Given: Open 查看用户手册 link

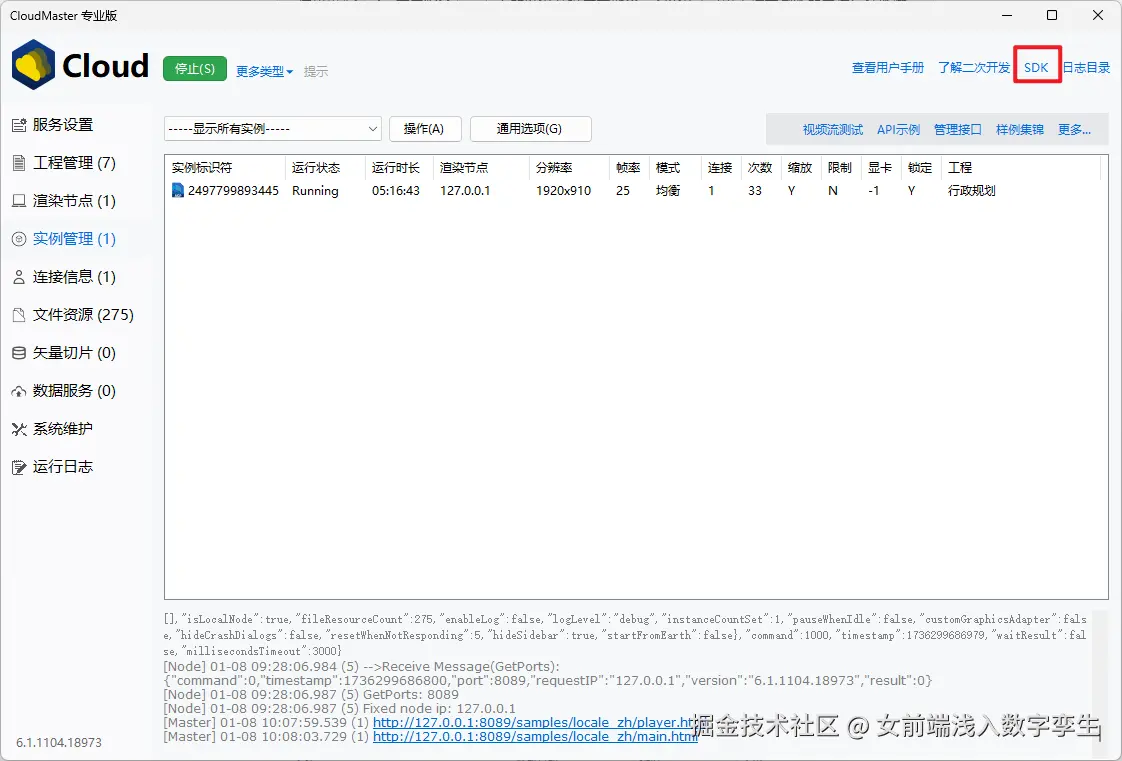Looking at the screenshot, I should pyautogui.click(x=888, y=68).
